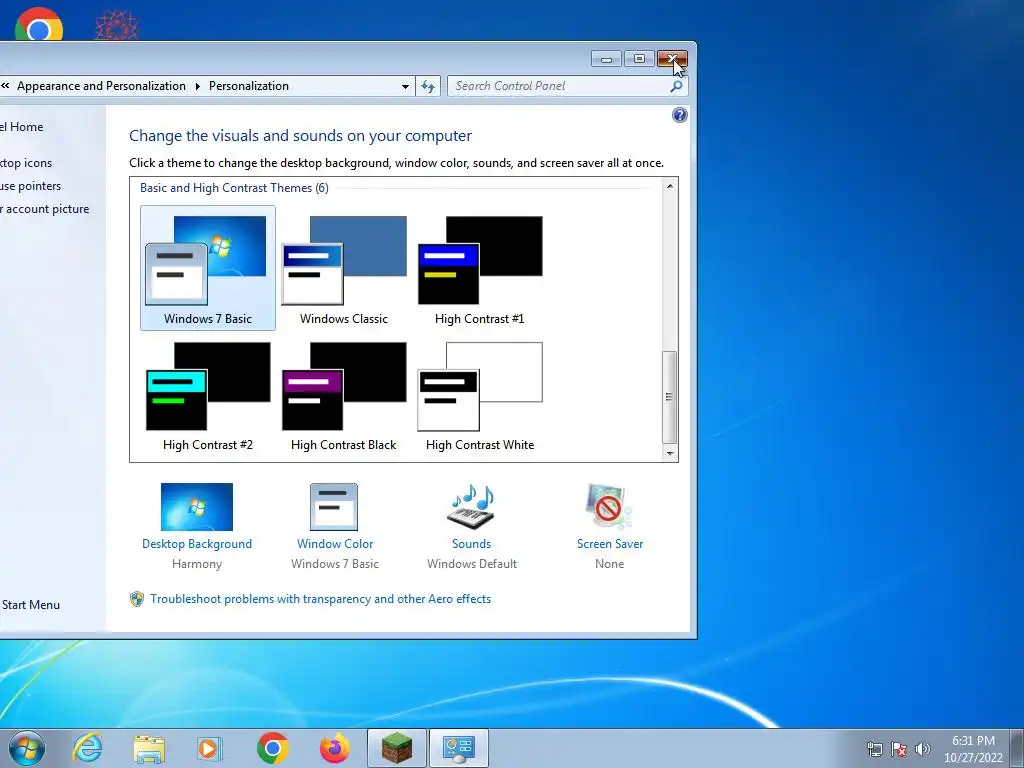Click the theme list scroll up arrow
This screenshot has height=768, width=1024.
[x=670, y=186]
